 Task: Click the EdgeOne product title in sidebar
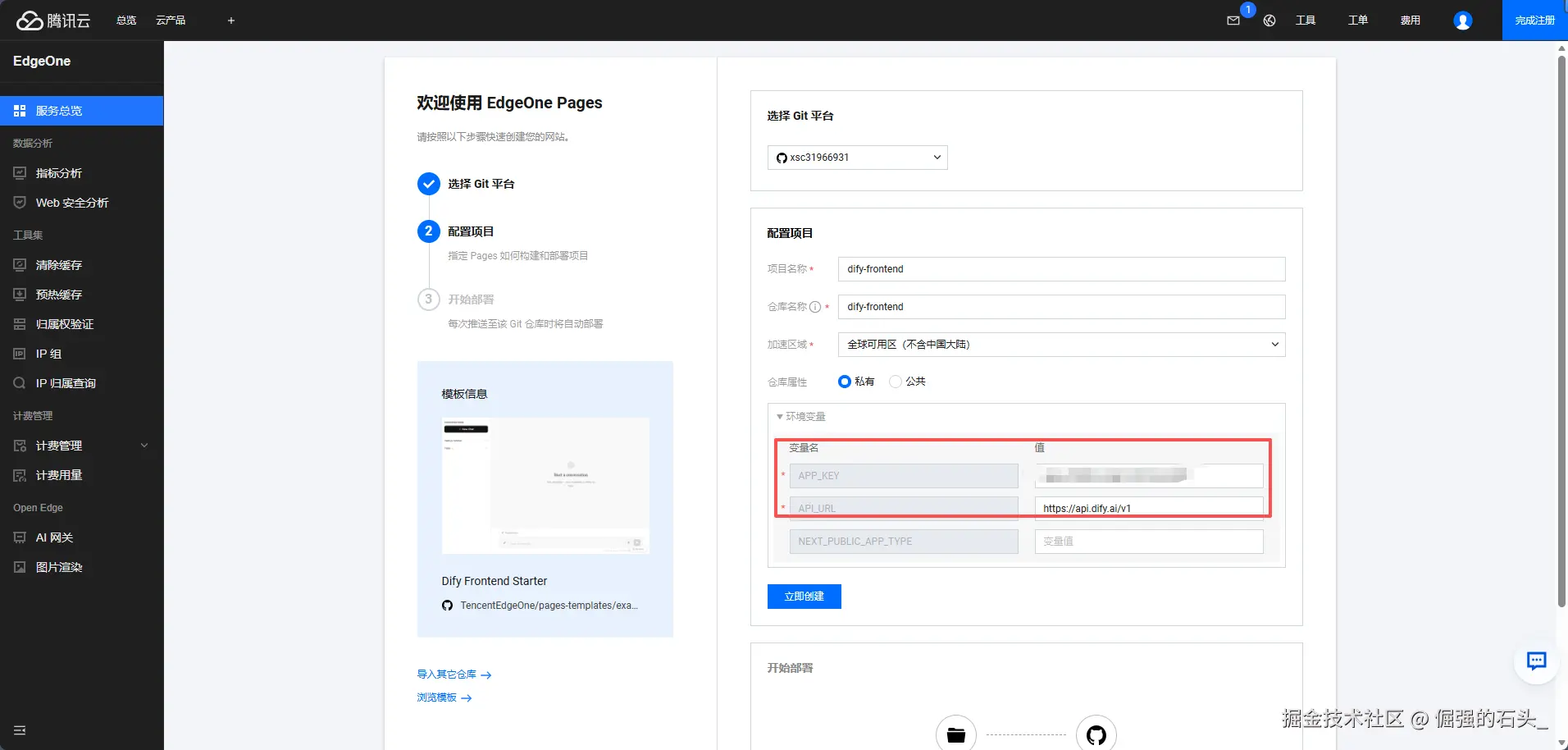pyautogui.click(x=42, y=61)
